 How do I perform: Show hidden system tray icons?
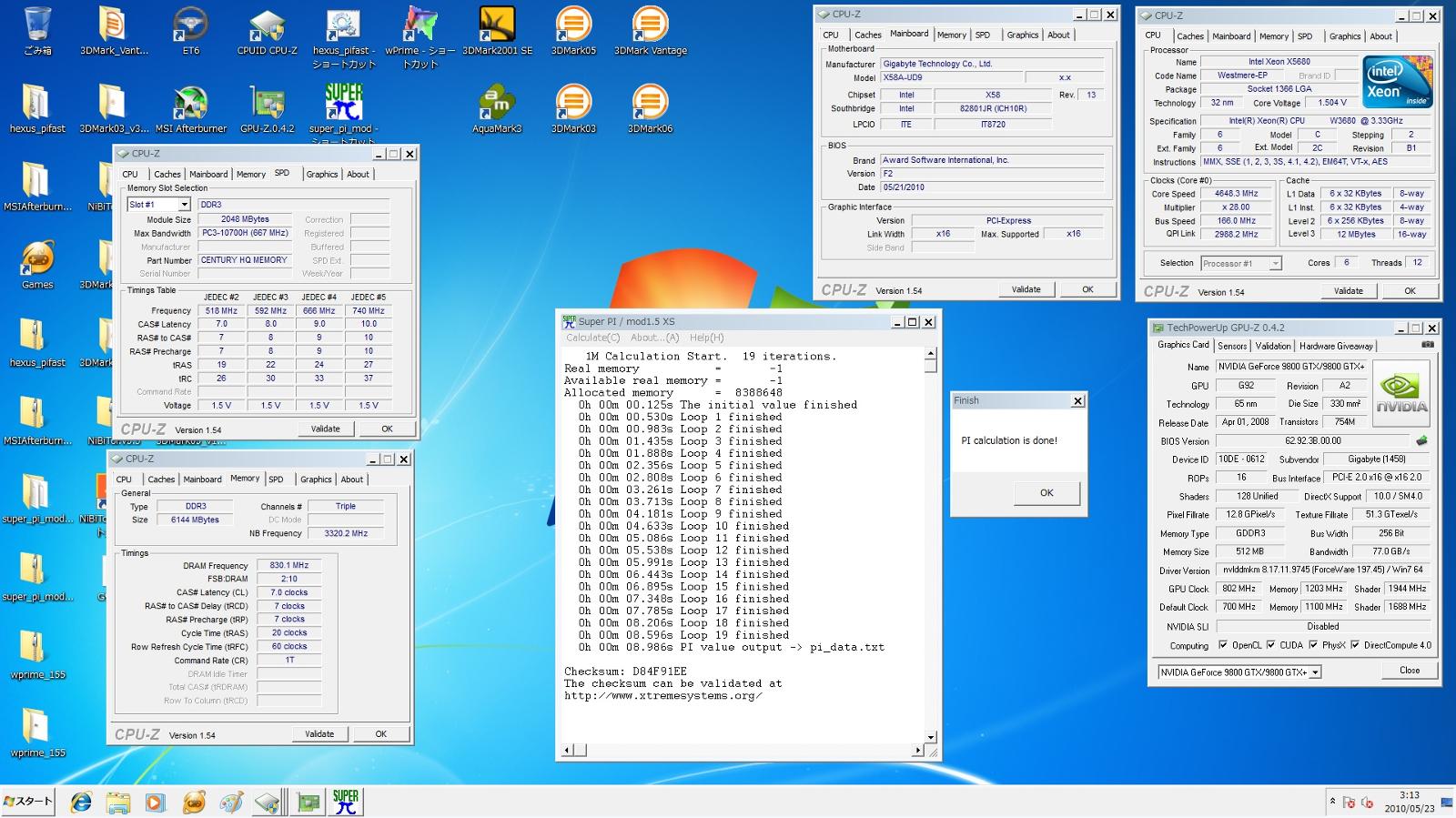pyautogui.click(x=1333, y=802)
